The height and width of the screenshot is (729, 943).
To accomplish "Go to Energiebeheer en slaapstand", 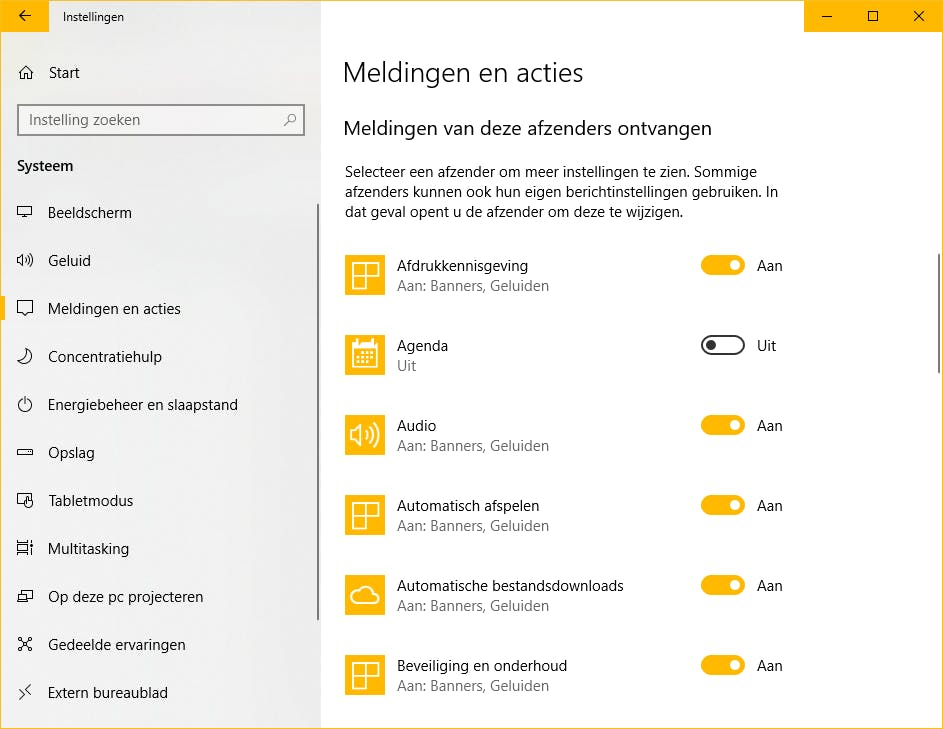I will pyautogui.click(x=143, y=405).
